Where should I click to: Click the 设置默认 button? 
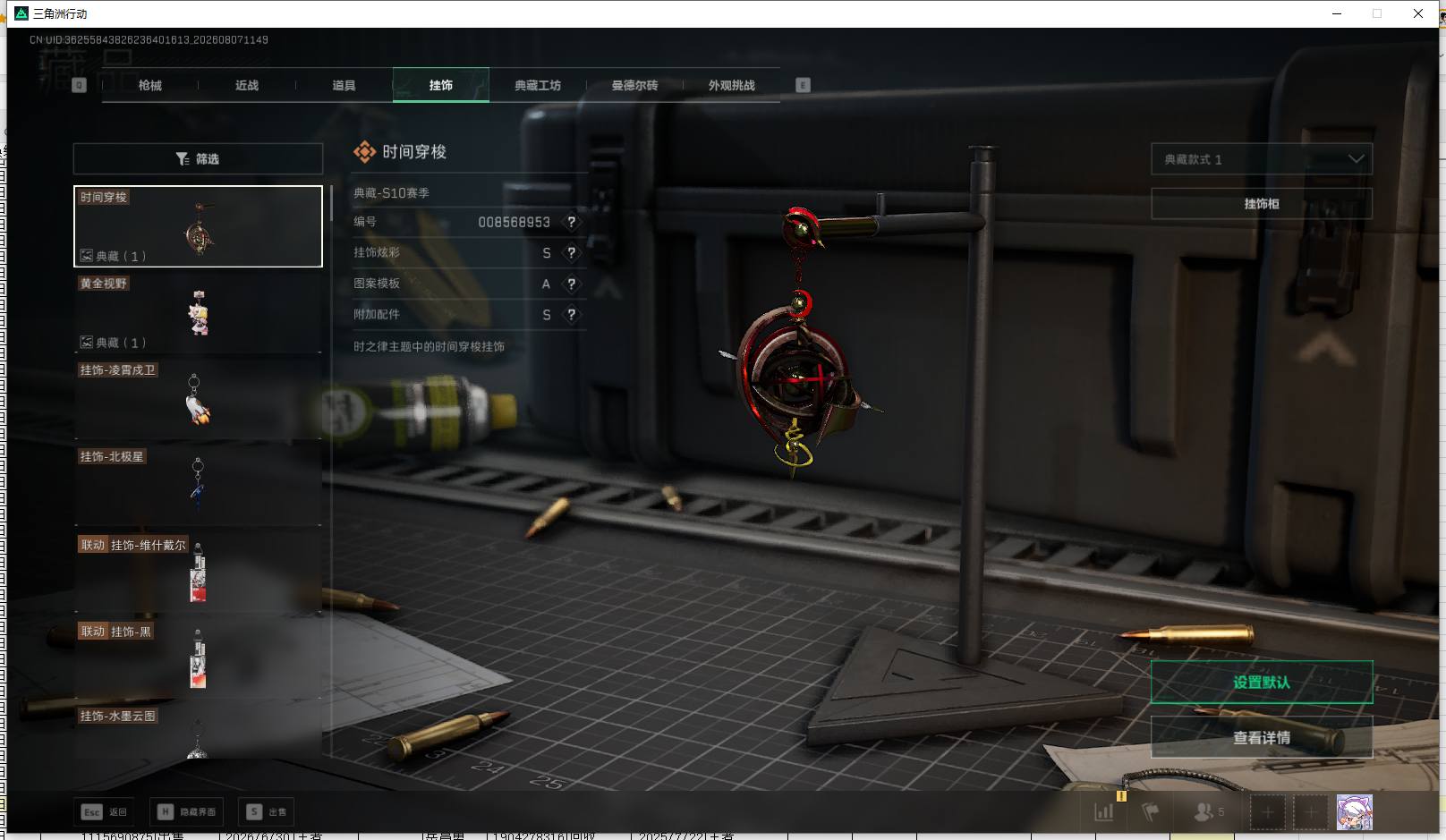tap(1262, 683)
